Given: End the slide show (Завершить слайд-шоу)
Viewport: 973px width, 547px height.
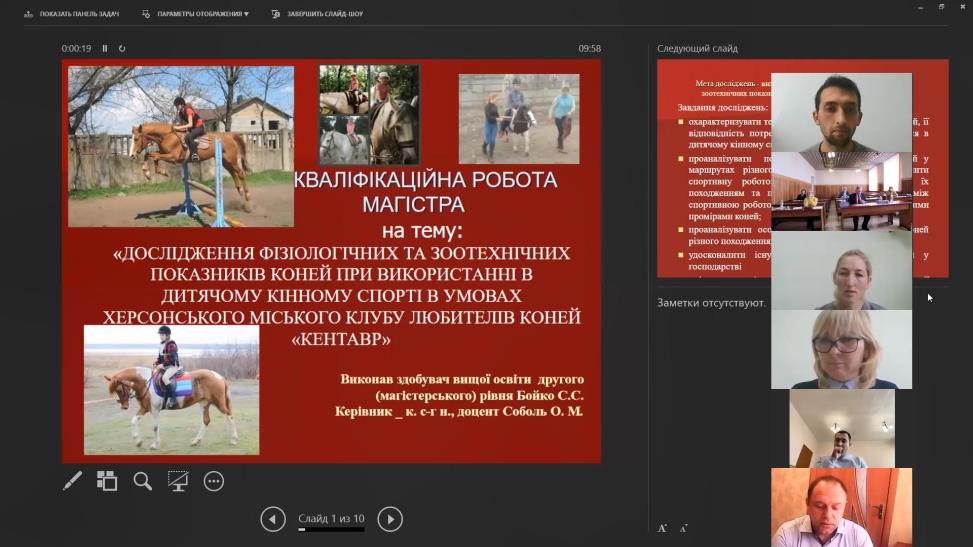Looking at the screenshot, I should [x=317, y=14].
